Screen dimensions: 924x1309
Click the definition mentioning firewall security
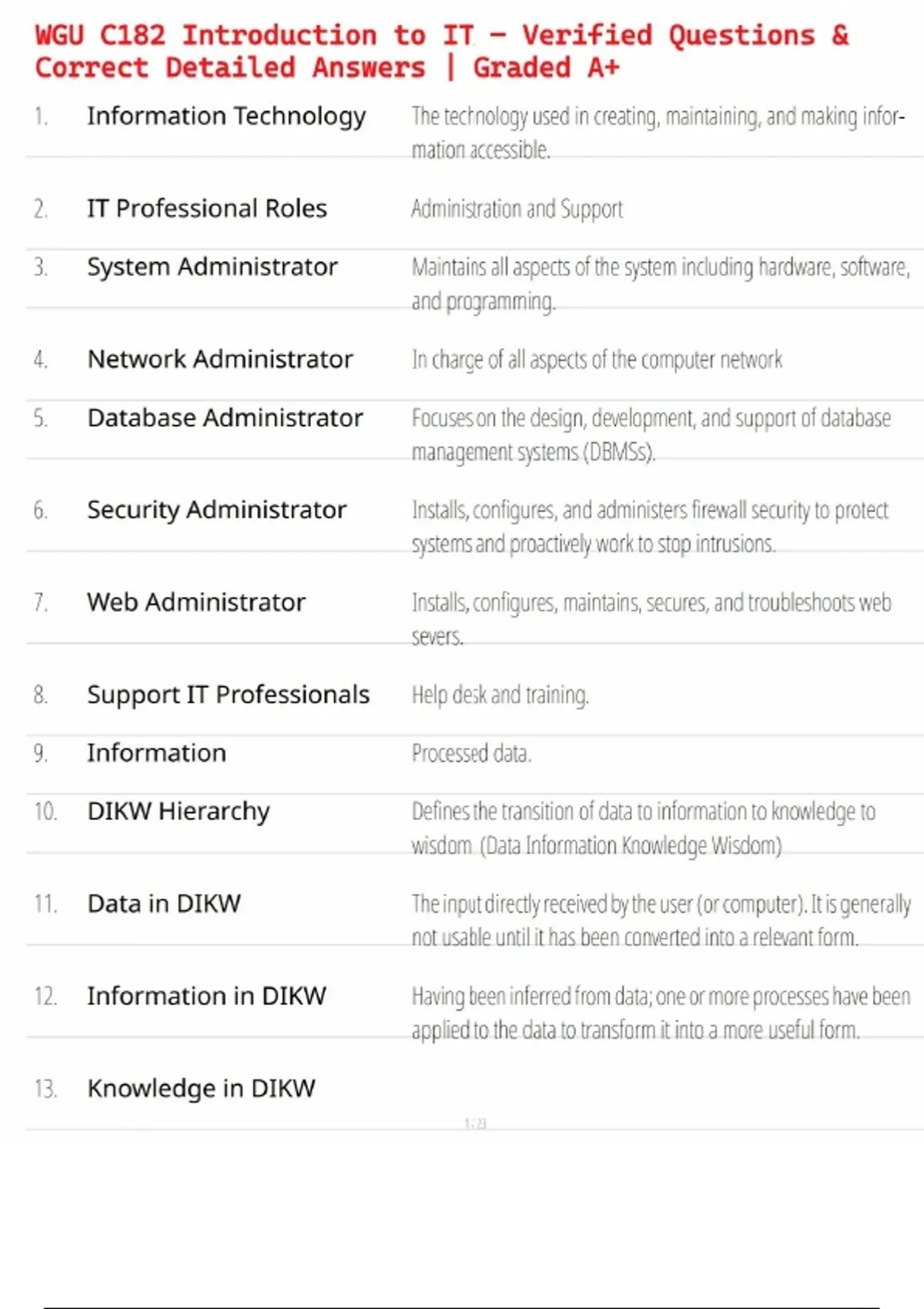pos(649,527)
